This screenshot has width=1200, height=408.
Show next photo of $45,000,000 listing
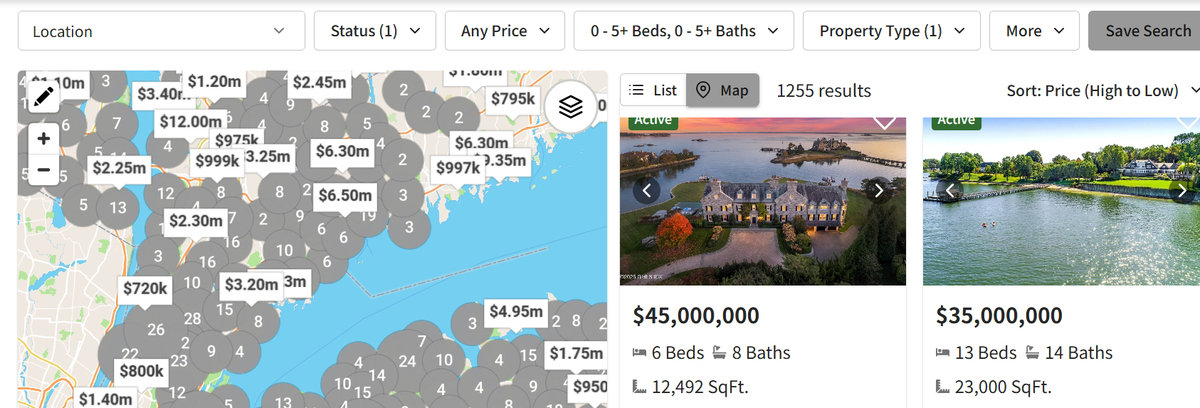coord(879,190)
